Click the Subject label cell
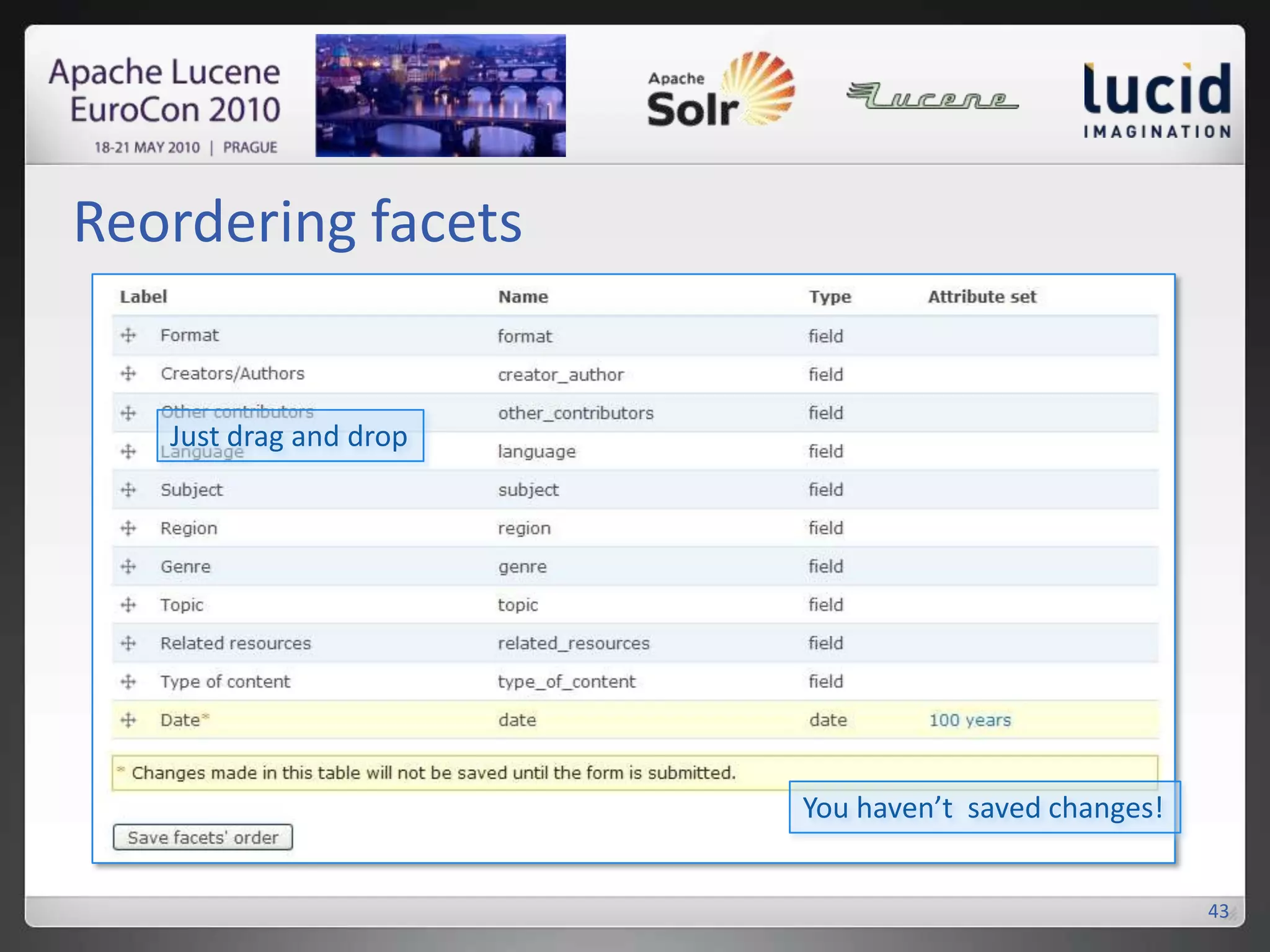 point(192,490)
